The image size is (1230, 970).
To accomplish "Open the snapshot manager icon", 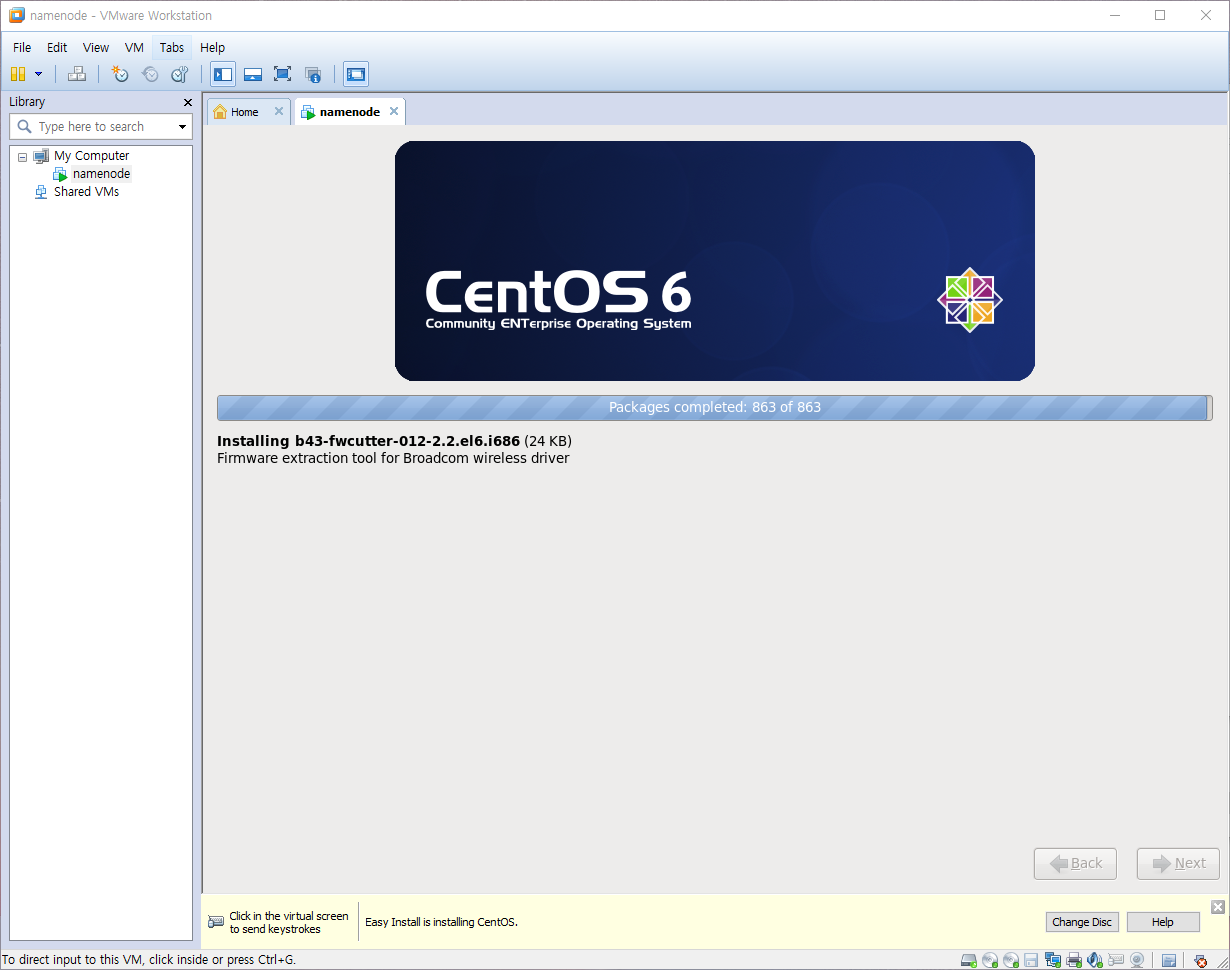I will 179,74.
